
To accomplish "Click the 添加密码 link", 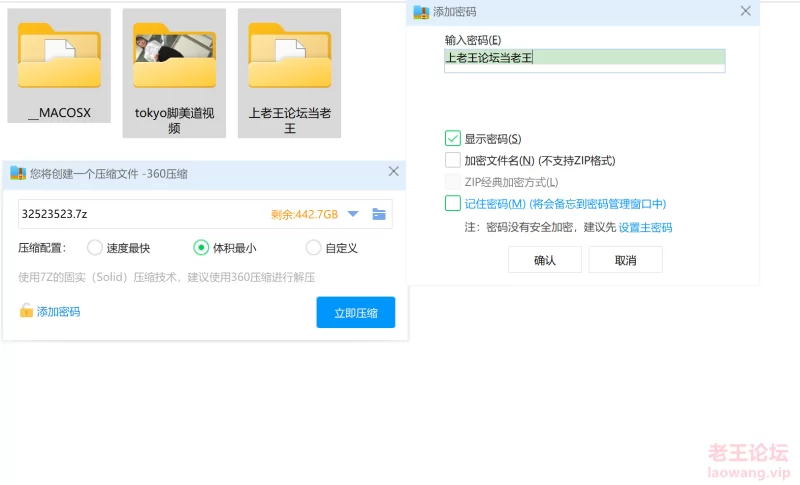I will coord(58,312).
